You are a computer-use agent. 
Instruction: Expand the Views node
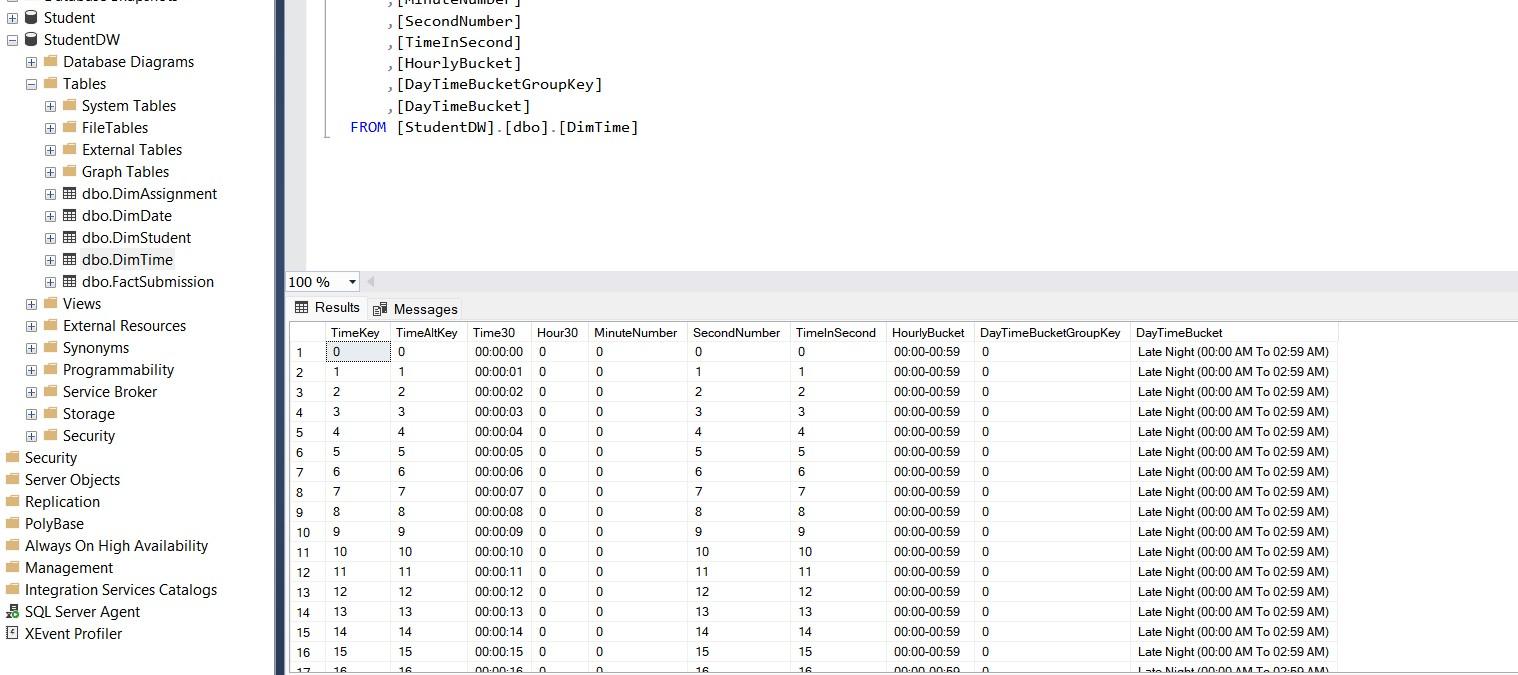coord(32,303)
